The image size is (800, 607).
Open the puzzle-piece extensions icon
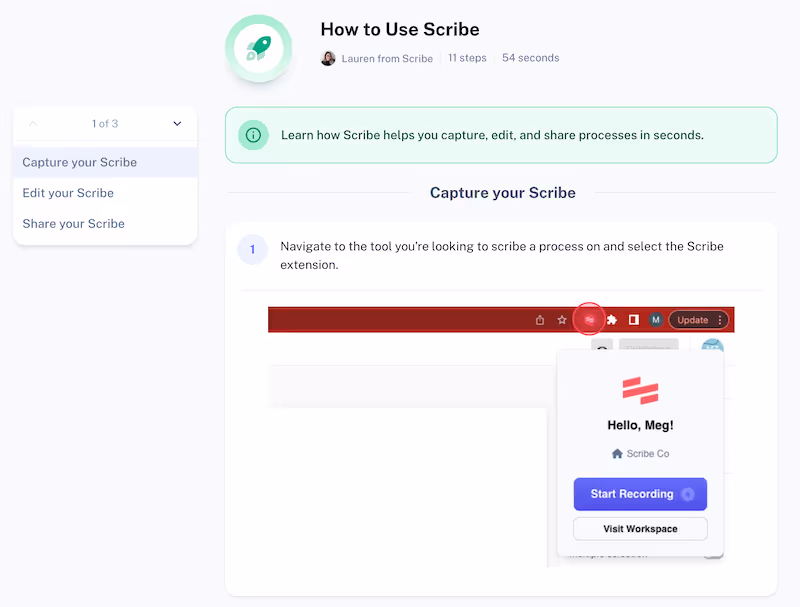coord(612,320)
